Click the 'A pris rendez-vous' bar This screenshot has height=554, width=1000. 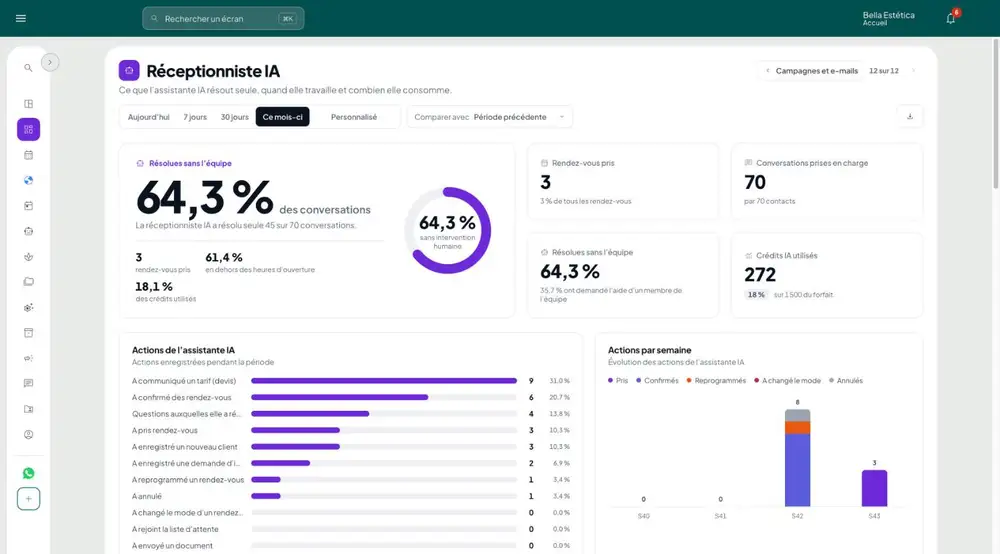coord(295,430)
